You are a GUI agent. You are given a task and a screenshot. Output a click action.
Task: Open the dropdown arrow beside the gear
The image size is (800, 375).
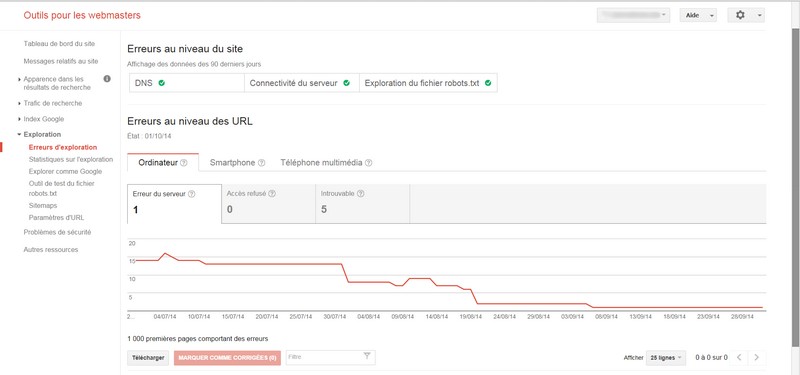(x=760, y=15)
